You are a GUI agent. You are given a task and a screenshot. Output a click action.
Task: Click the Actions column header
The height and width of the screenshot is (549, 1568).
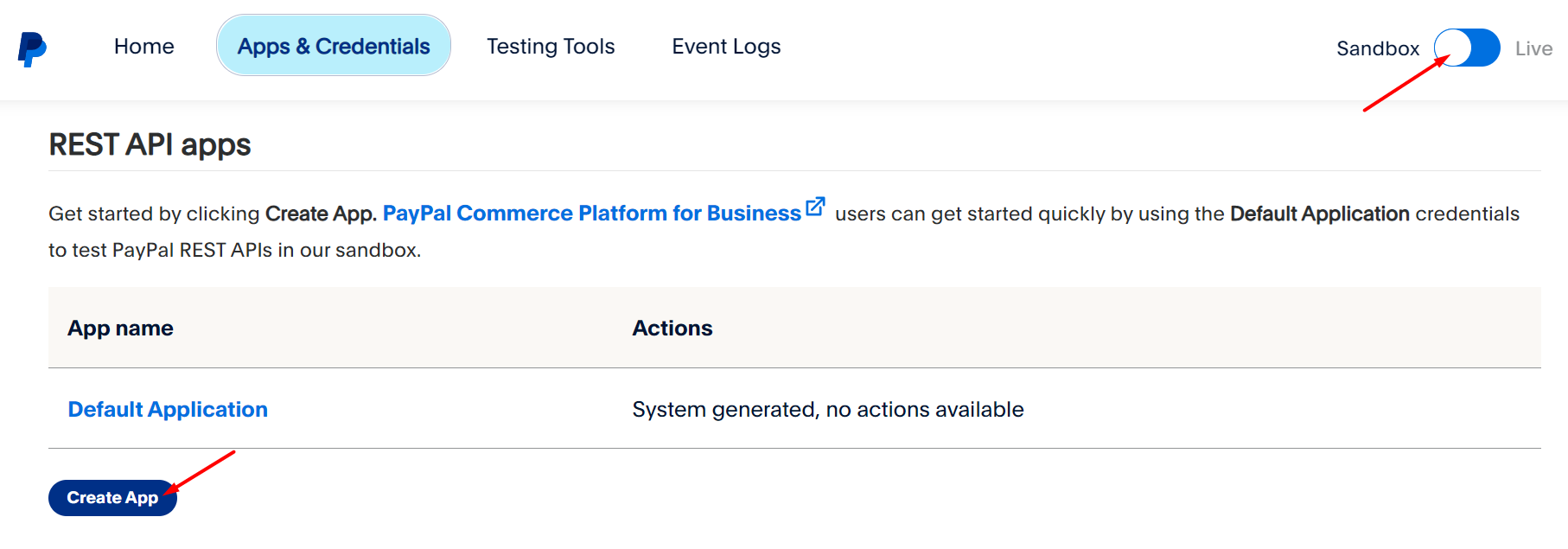pos(672,329)
